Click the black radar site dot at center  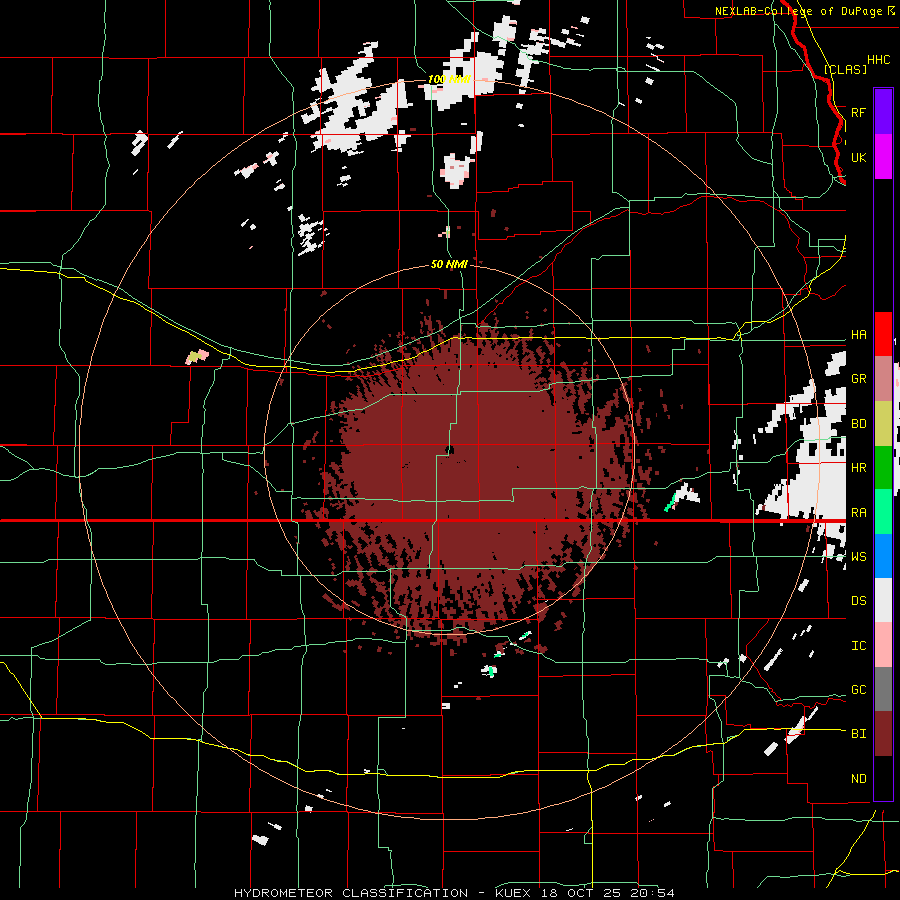click(450, 449)
